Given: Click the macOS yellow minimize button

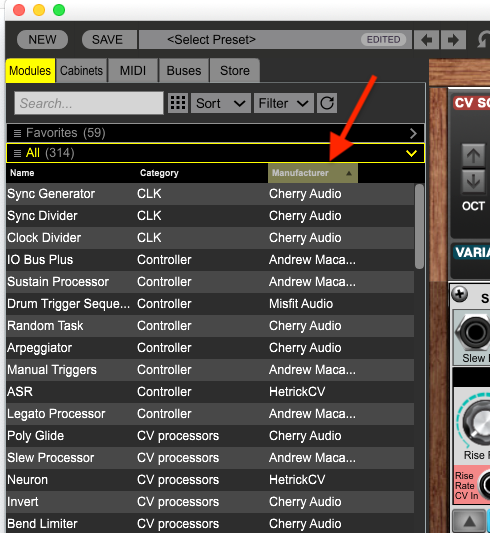Looking at the screenshot, I should 39,10.
